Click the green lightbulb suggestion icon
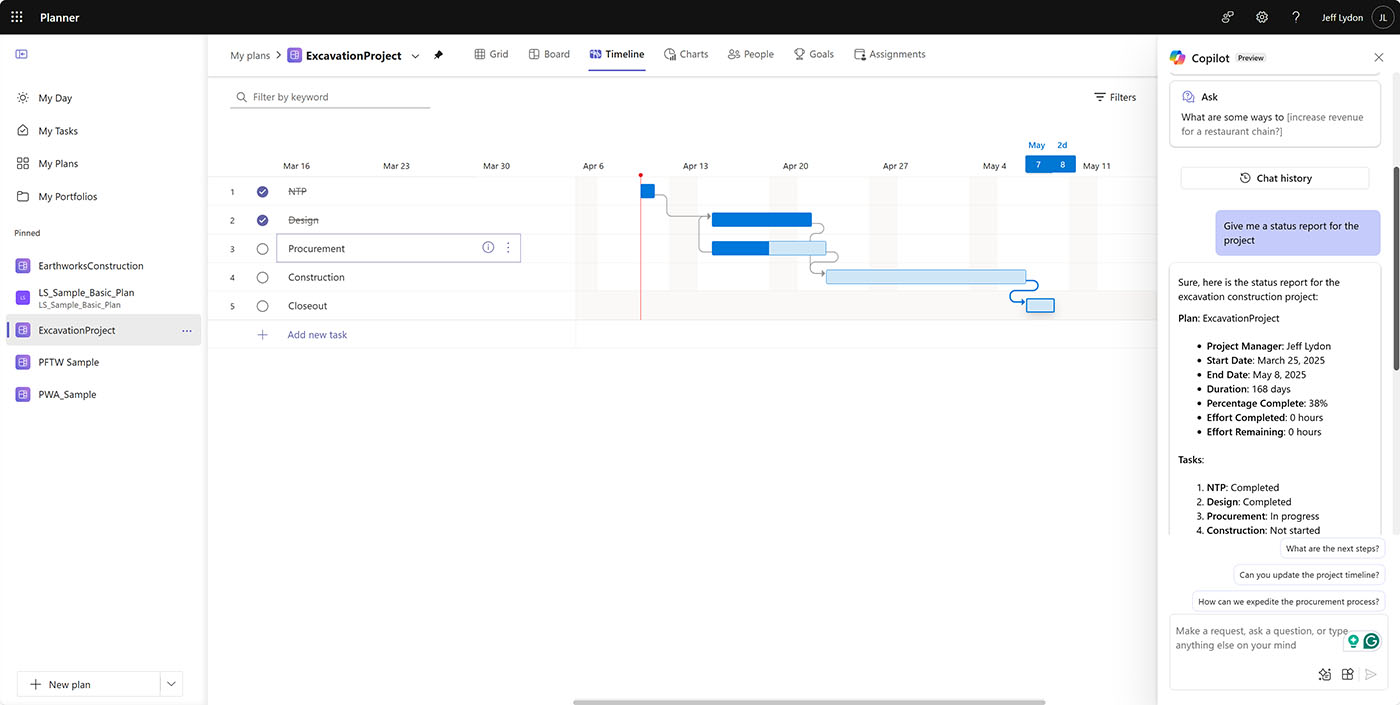This screenshot has height=705, width=1400. [x=1353, y=641]
